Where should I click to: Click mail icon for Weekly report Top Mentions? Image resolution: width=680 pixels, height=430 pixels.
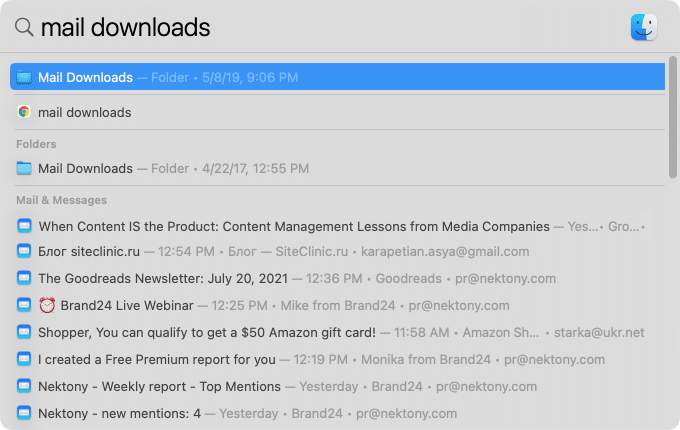24,386
